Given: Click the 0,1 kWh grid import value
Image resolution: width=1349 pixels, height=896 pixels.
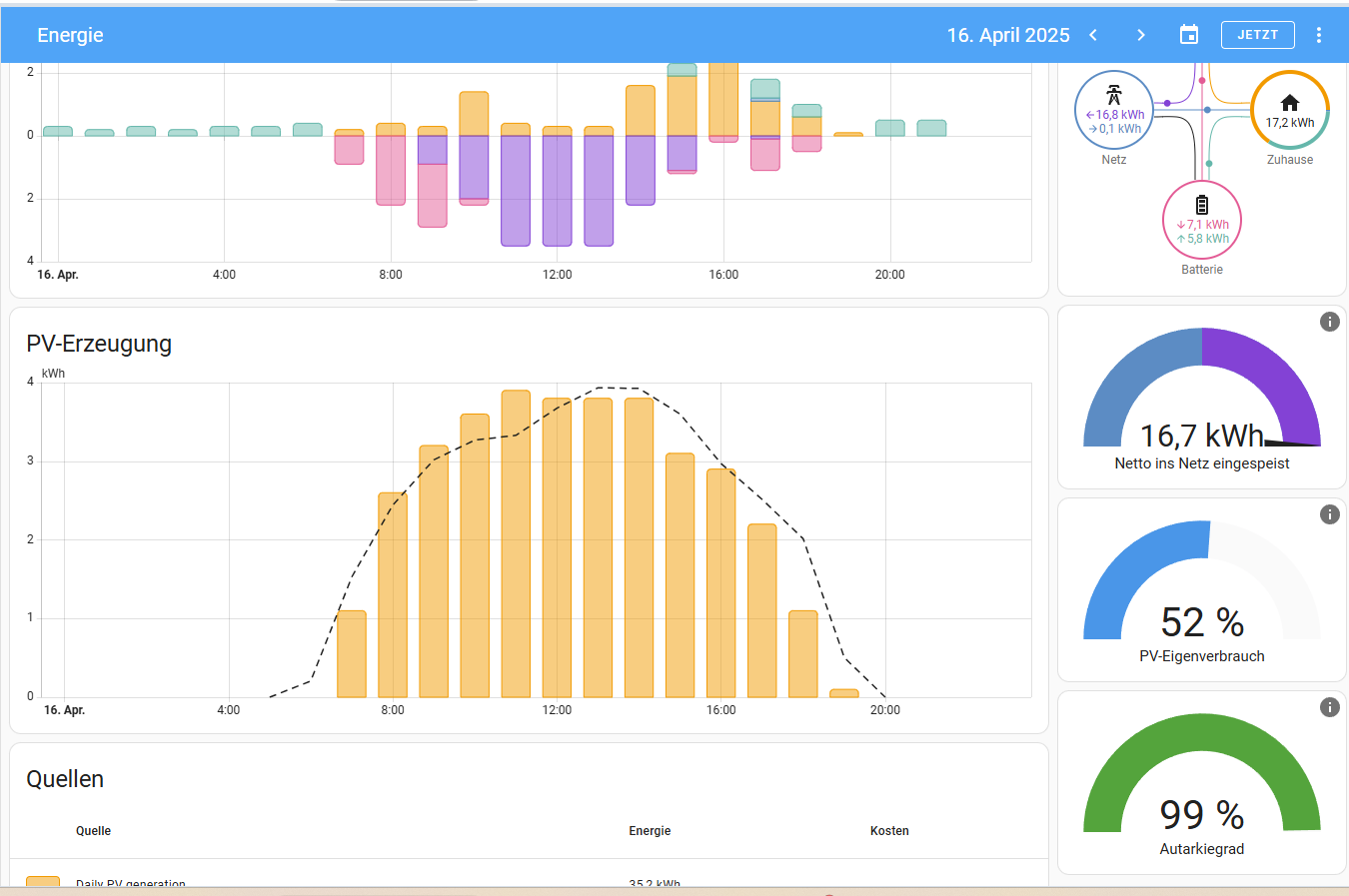Looking at the screenshot, I should coord(1115,129).
